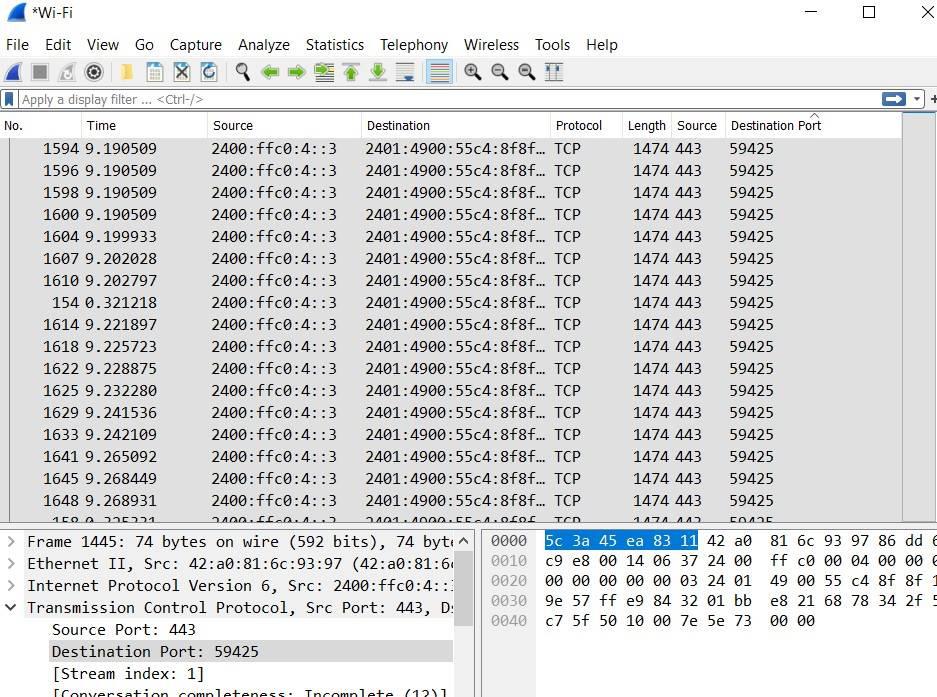Sort by No. column header

pos(41,126)
